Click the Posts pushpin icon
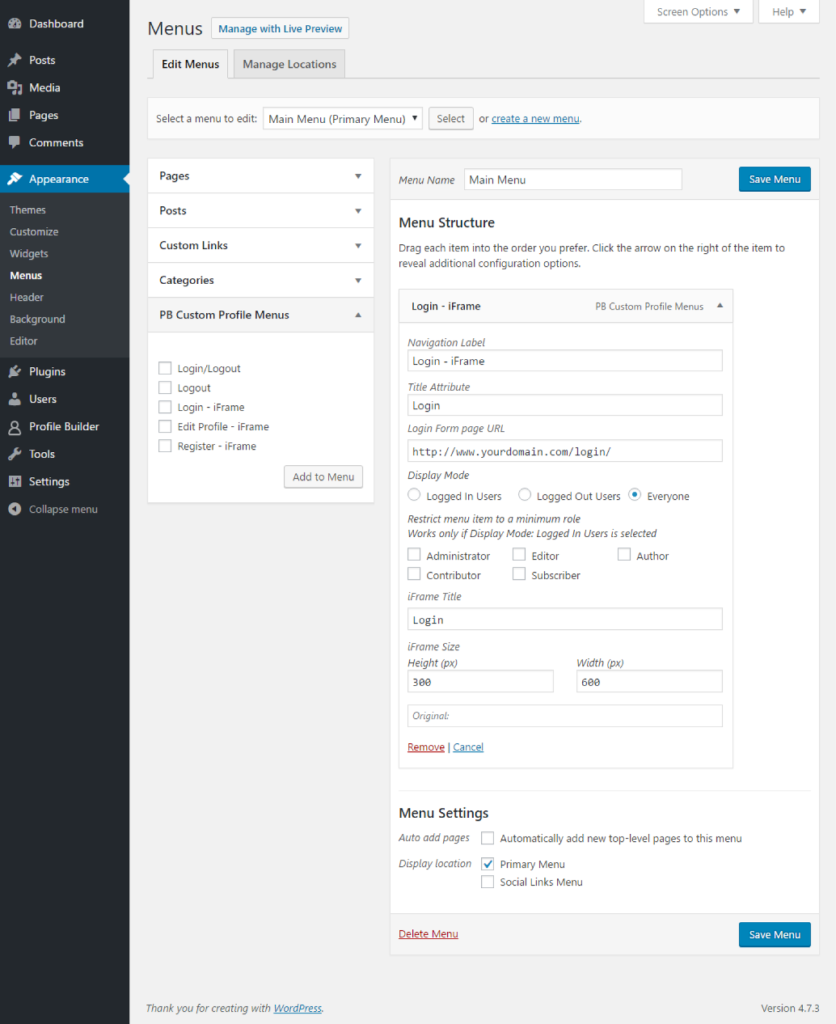This screenshot has height=1024, width=836. pyautogui.click(x=15, y=61)
